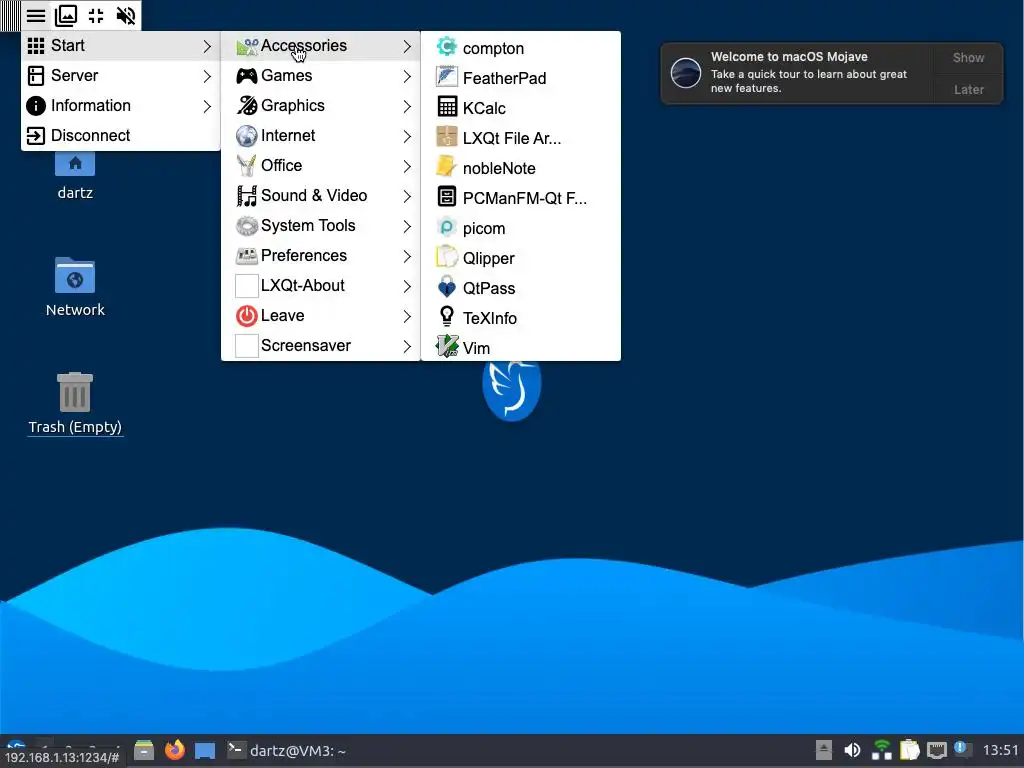
Task: Click the blue show desktop icon in taskbar
Action: point(204,751)
